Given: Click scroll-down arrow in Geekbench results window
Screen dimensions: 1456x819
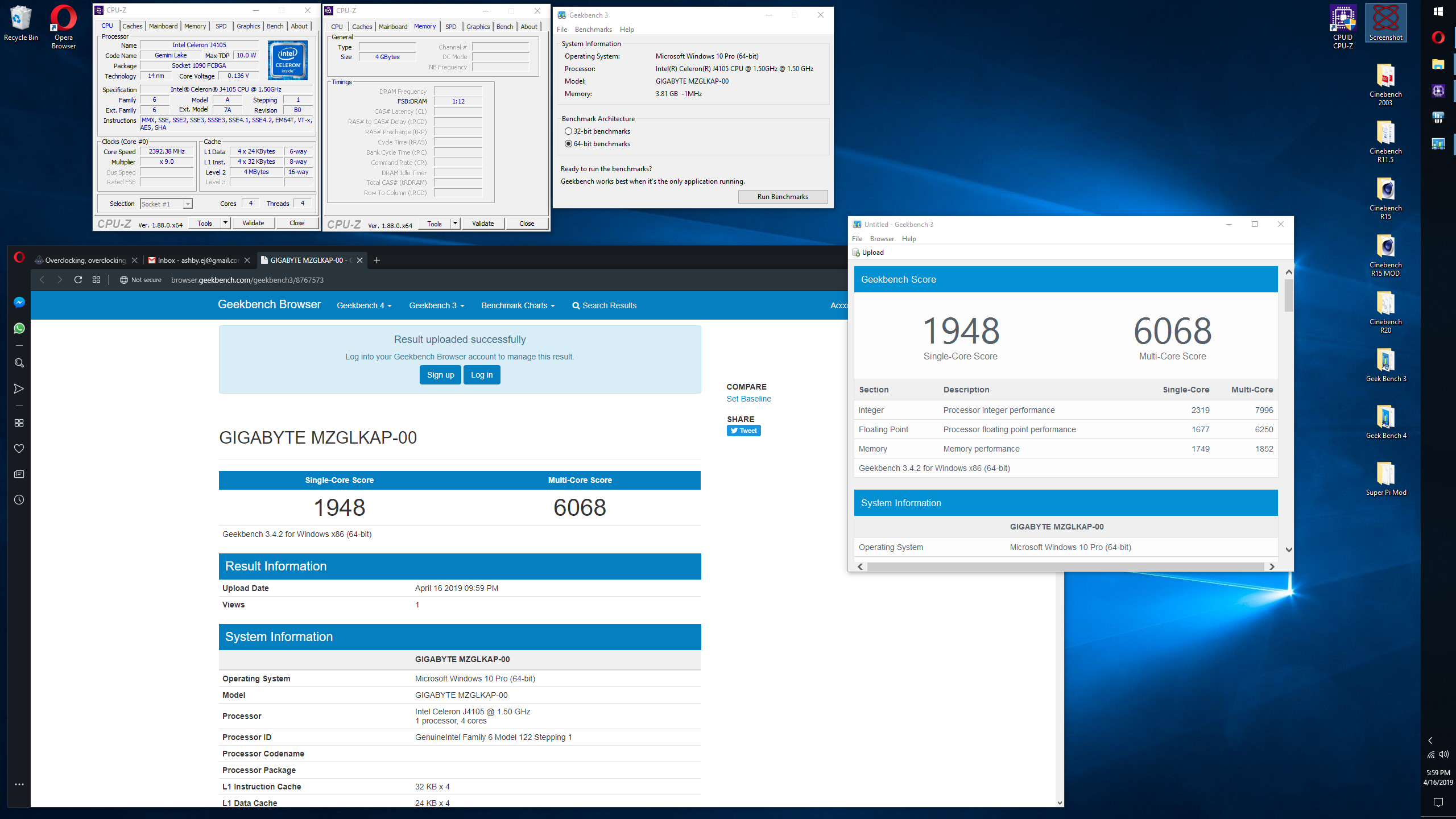Looking at the screenshot, I should pos(1289,549).
